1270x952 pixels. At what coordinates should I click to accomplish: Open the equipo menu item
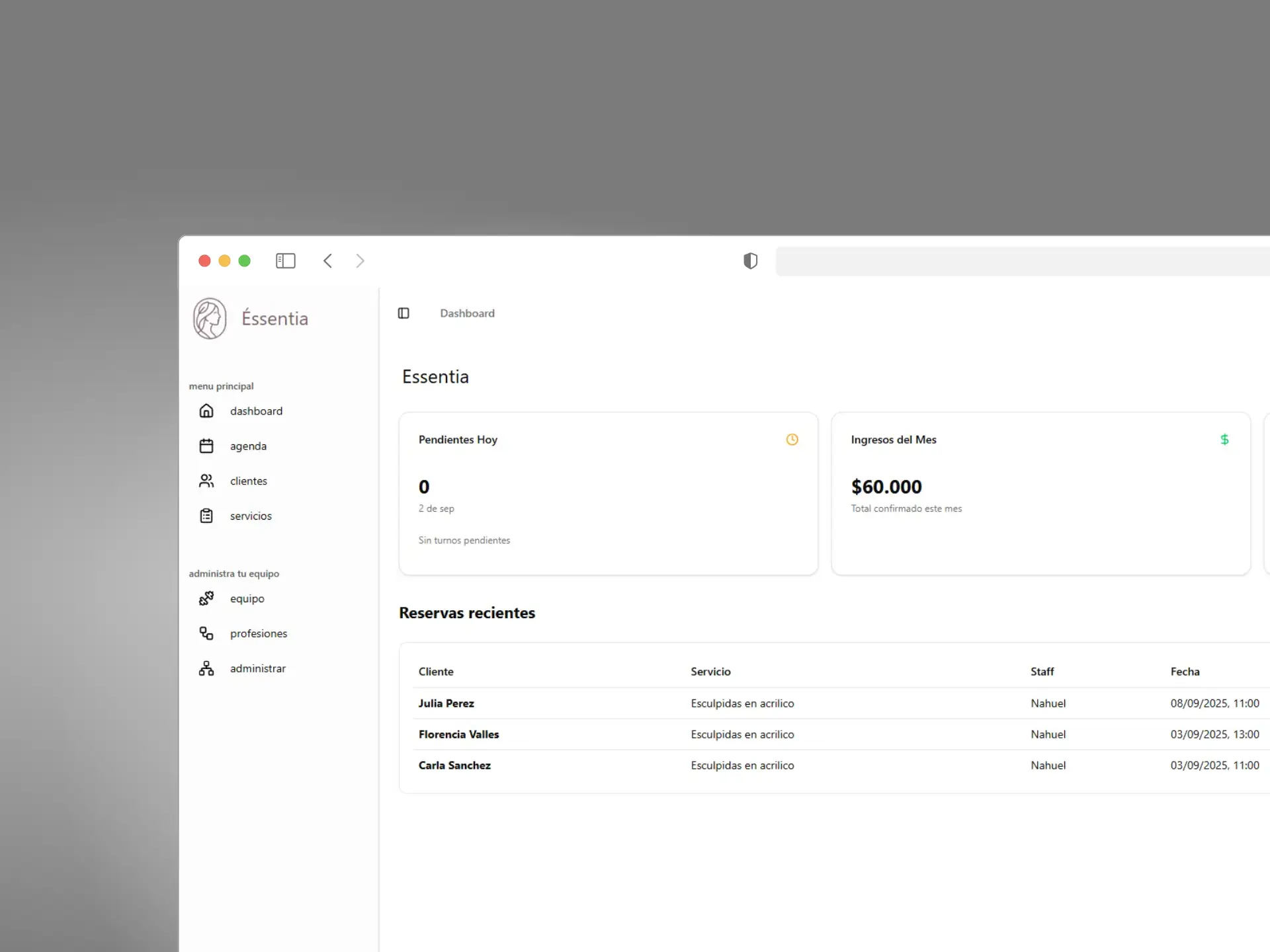point(247,599)
